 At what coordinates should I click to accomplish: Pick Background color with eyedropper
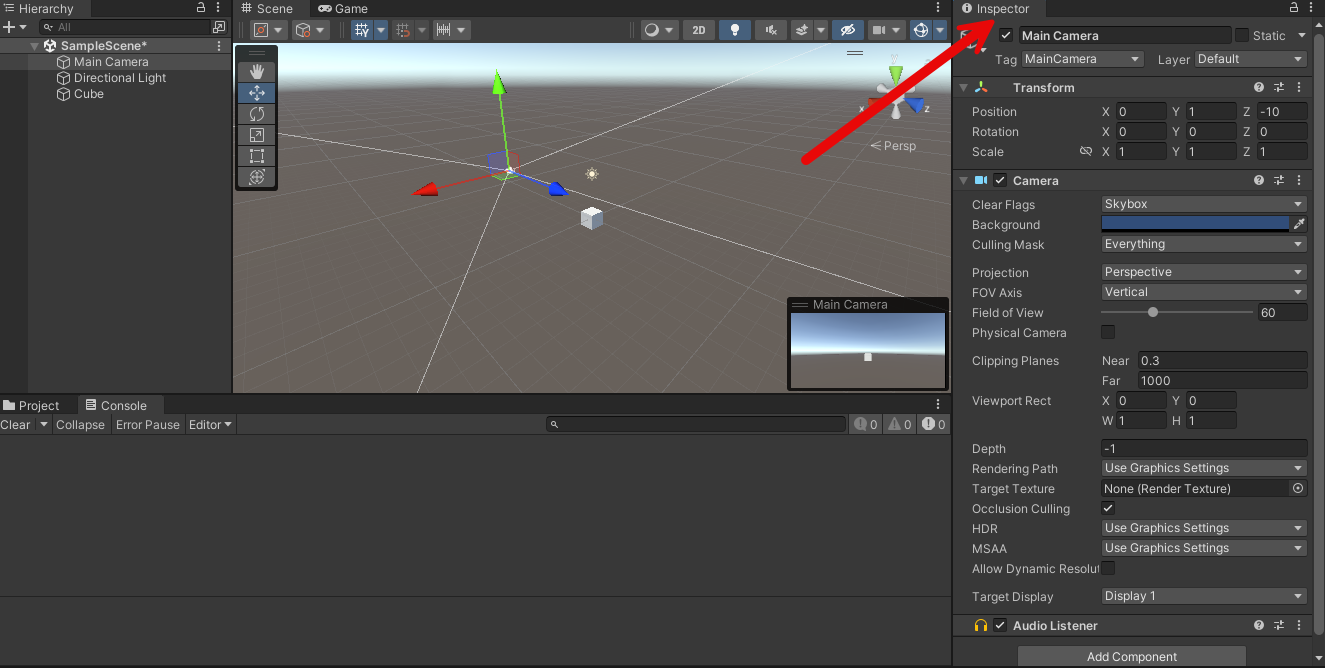coord(1299,225)
